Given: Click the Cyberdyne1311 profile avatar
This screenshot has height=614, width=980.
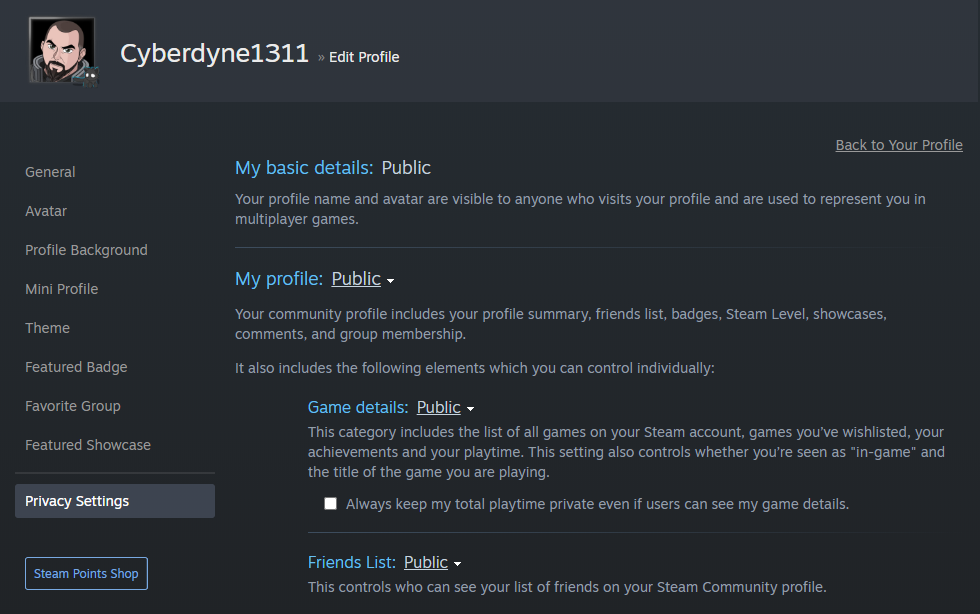Looking at the screenshot, I should tap(62, 51).
